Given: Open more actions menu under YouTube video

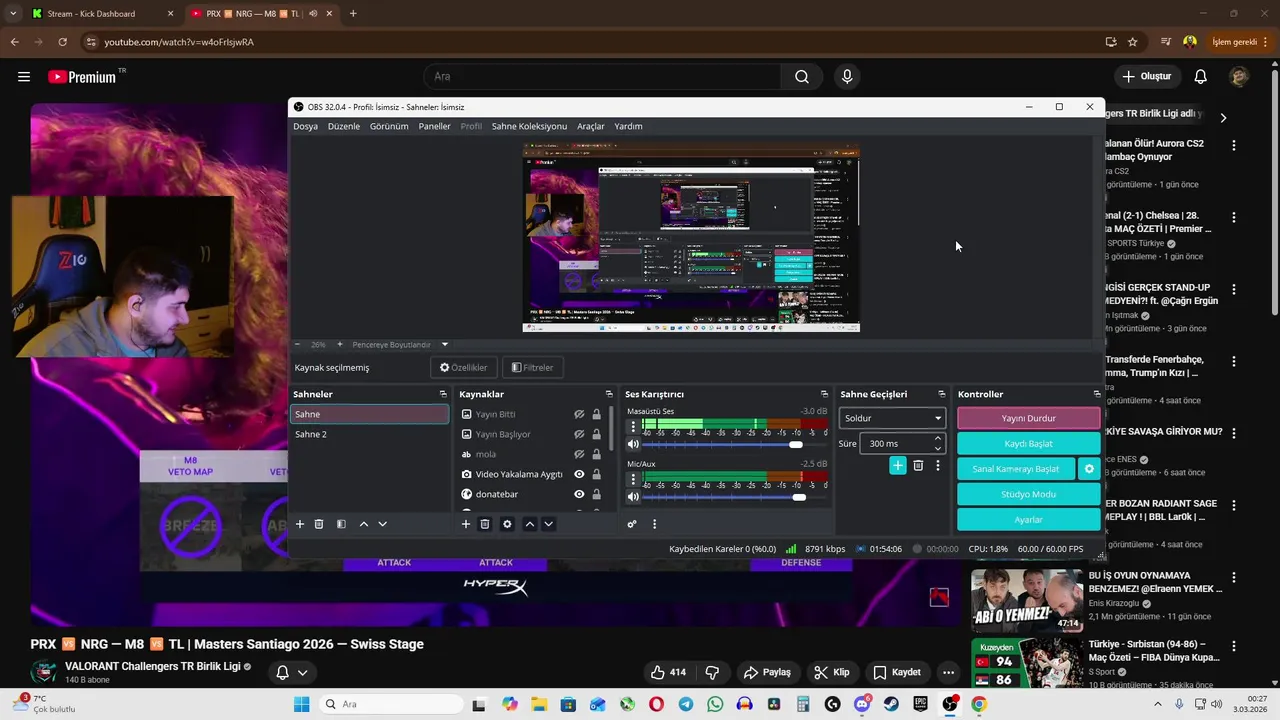Looking at the screenshot, I should 948,672.
